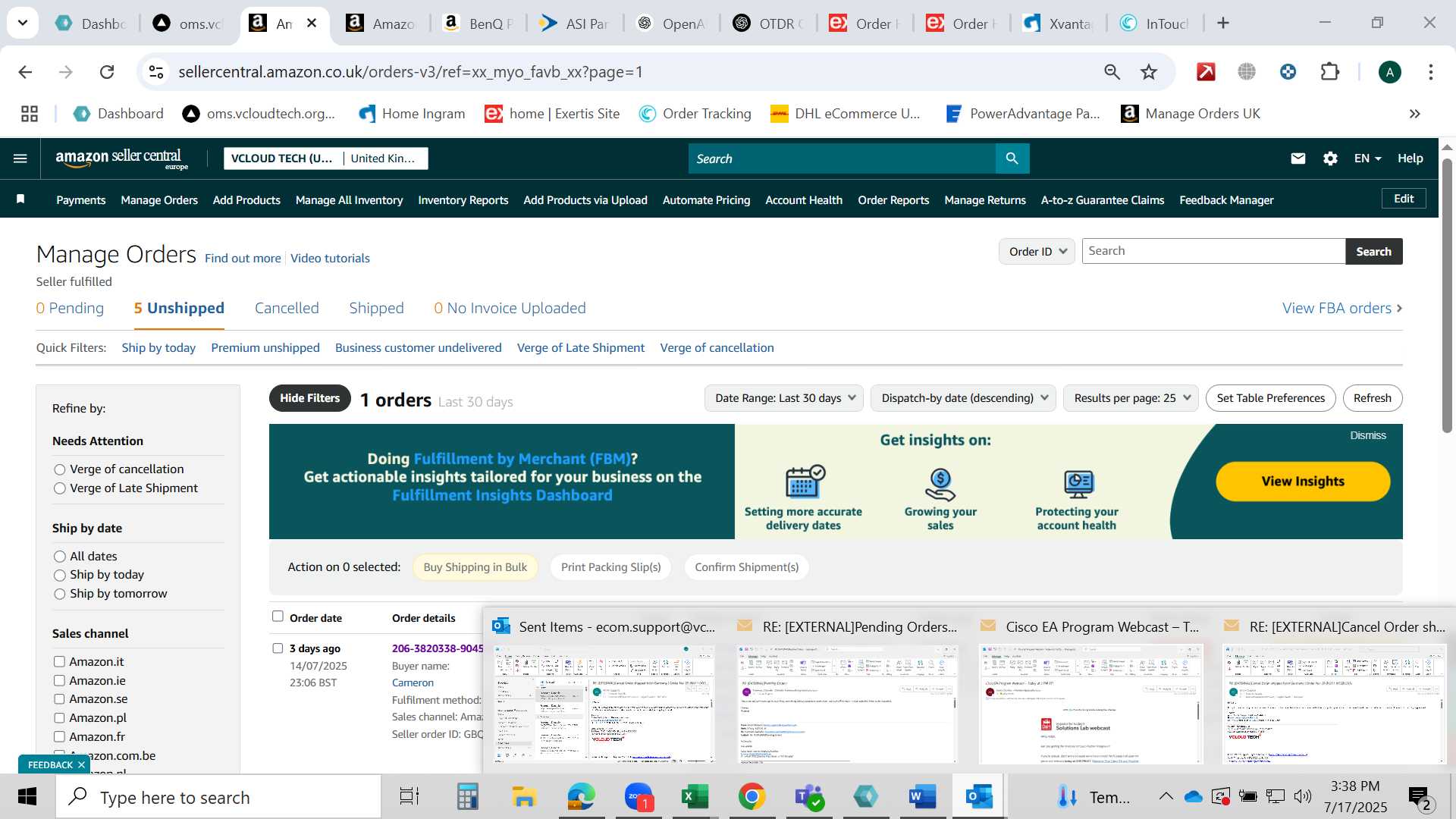1456x819 pixels.
Task: Click the profile avatar A in Chrome
Action: point(1389,72)
